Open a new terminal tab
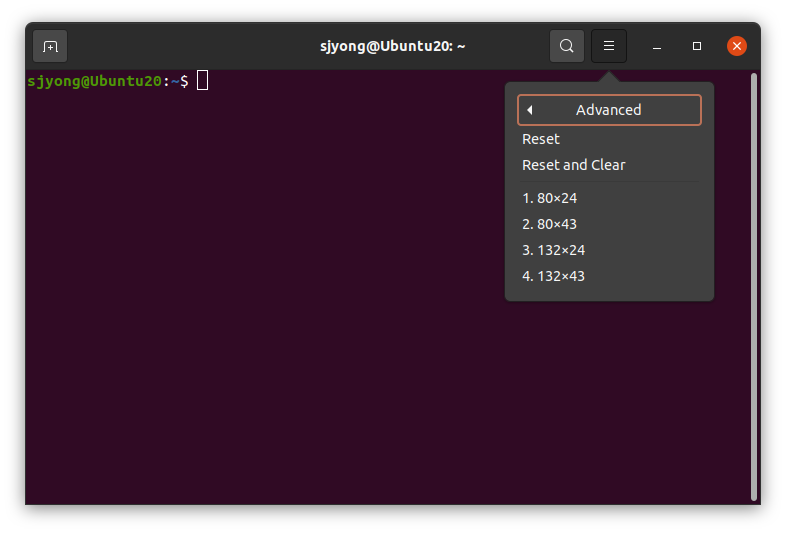Viewport: 786px width, 533px height. click(50, 46)
